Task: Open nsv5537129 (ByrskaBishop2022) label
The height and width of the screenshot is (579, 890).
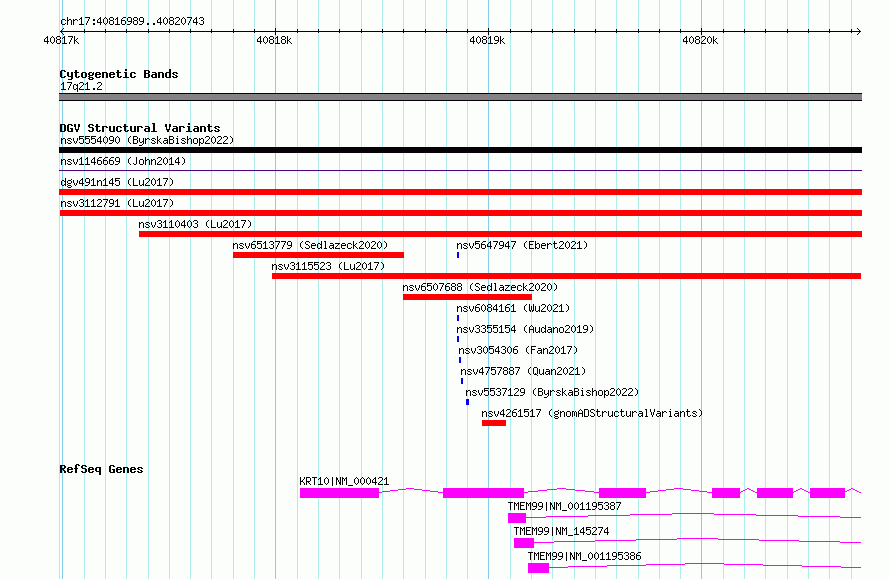Action: (552, 392)
